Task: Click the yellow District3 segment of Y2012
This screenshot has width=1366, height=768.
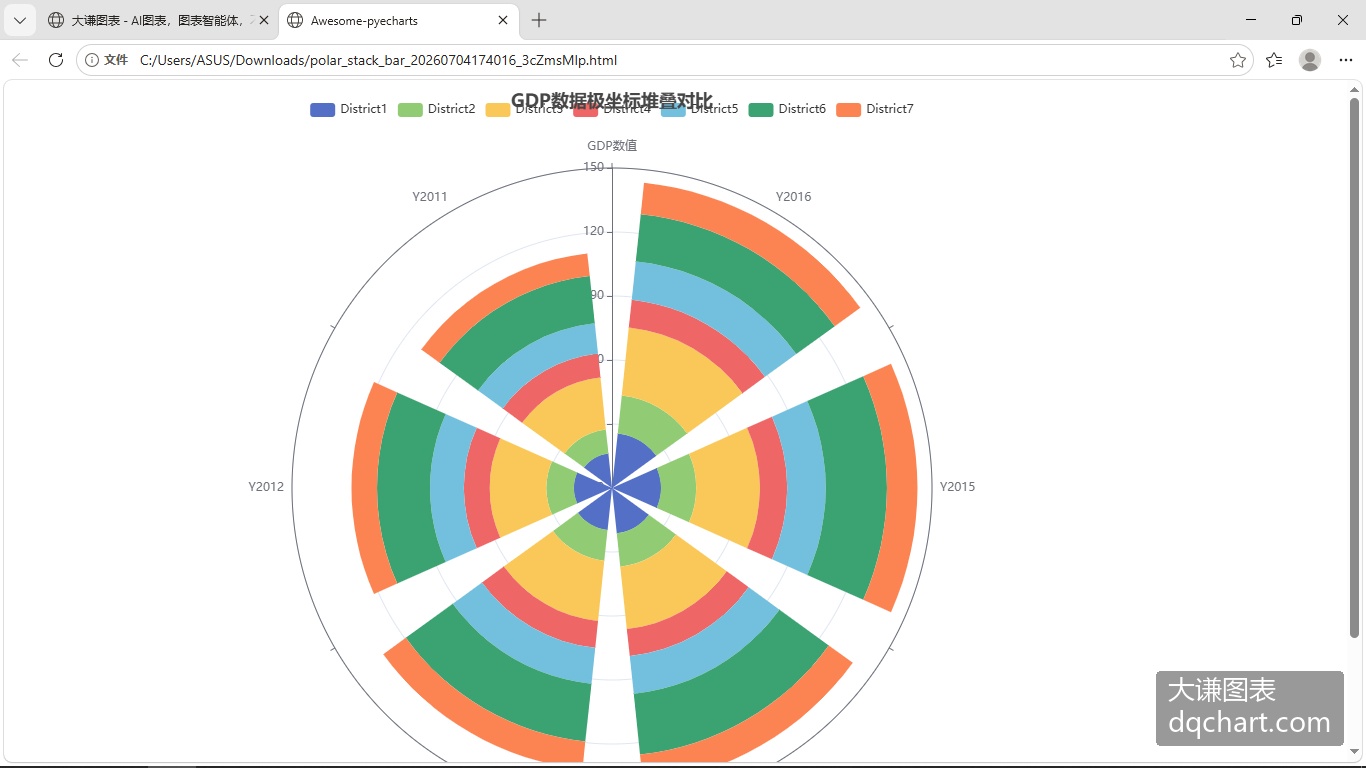Action: [x=520, y=488]
